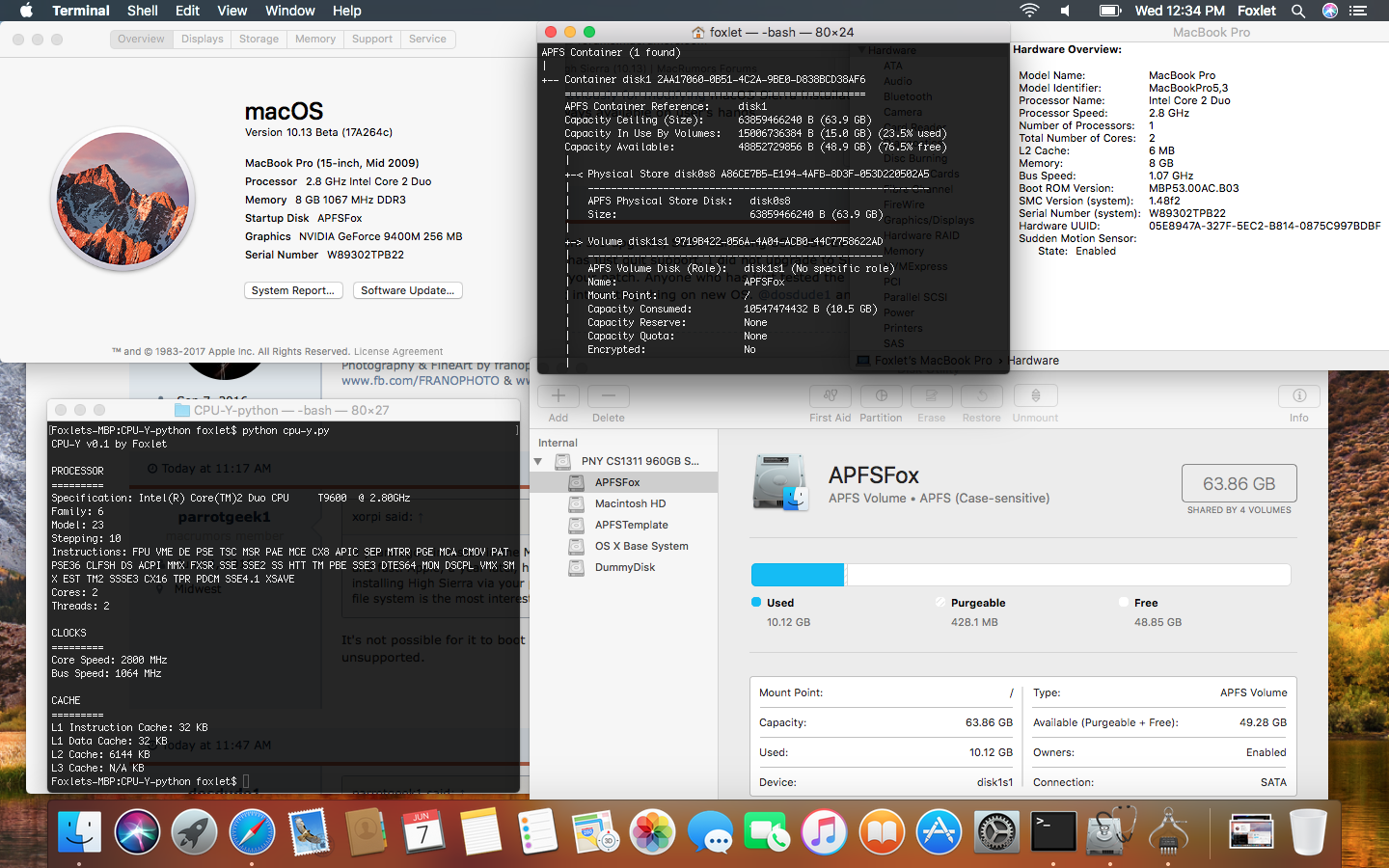Open the Help menu in menu bar
This screenshot has height=868, width=1389.
pos(347,11)
